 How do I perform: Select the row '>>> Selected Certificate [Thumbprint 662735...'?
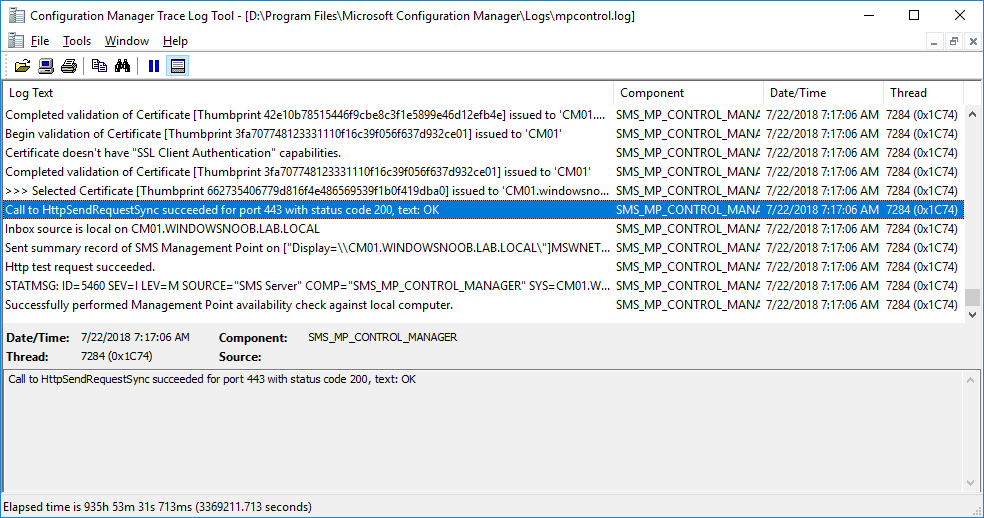click(x=483, y=191)
